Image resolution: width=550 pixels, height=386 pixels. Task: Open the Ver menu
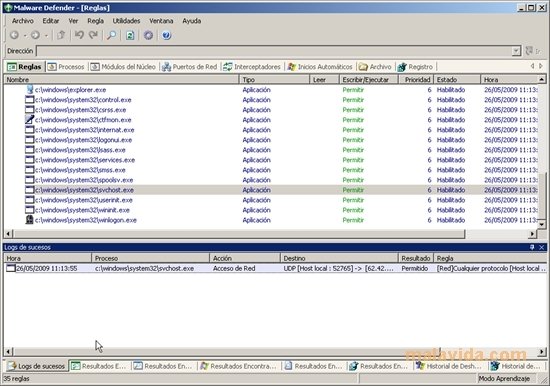click(73, 21)
